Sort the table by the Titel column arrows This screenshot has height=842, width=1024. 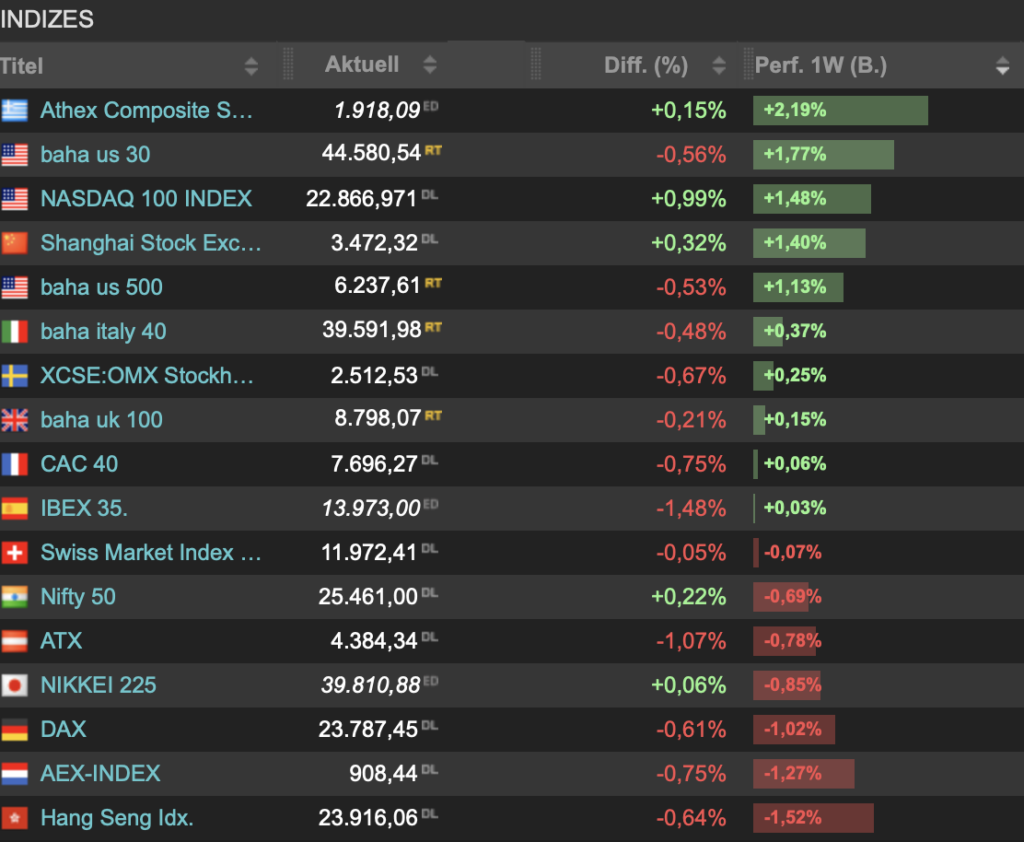click(251, 66)
